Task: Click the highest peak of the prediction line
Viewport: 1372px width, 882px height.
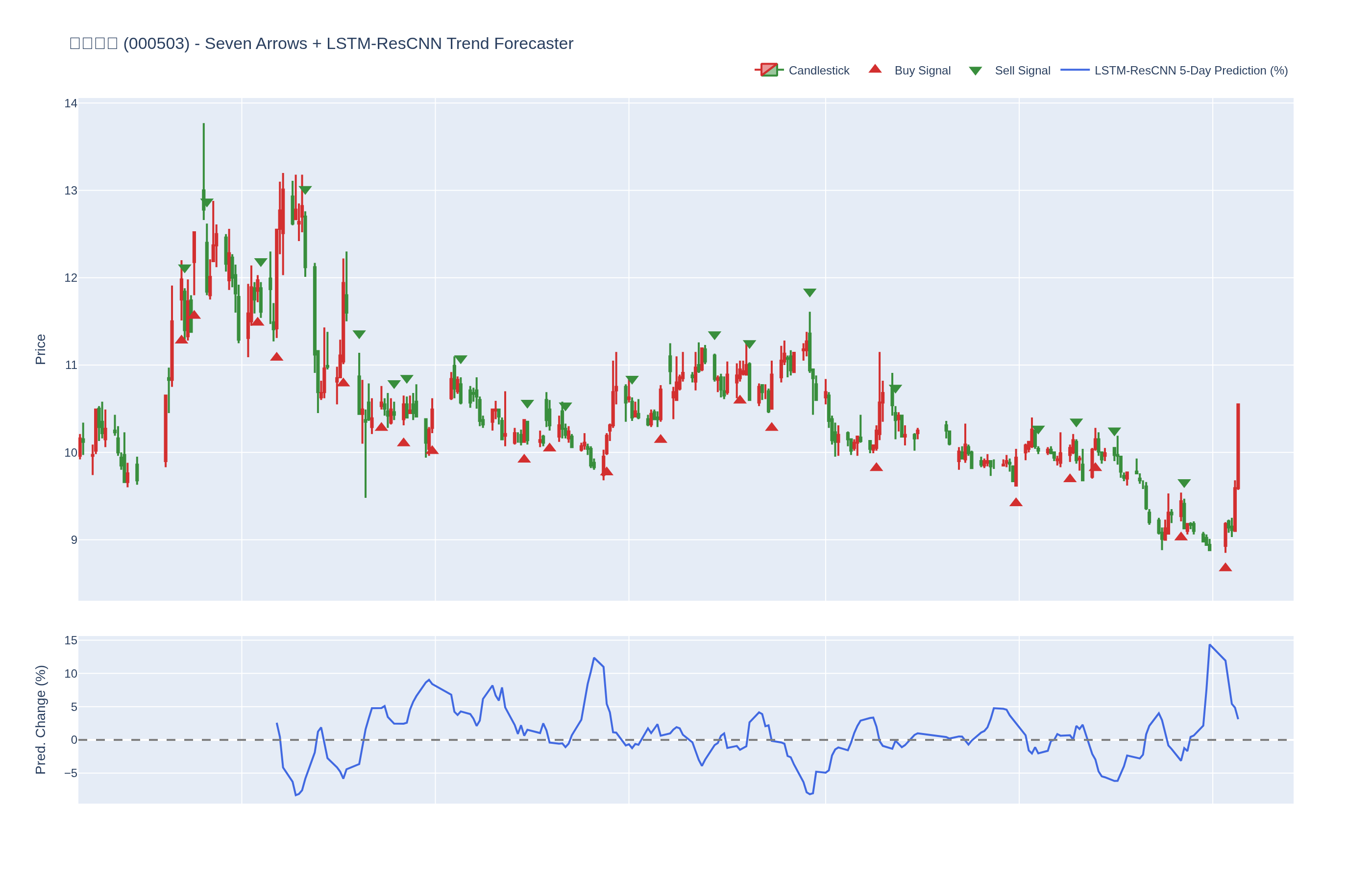Action: coord(1209,645)
